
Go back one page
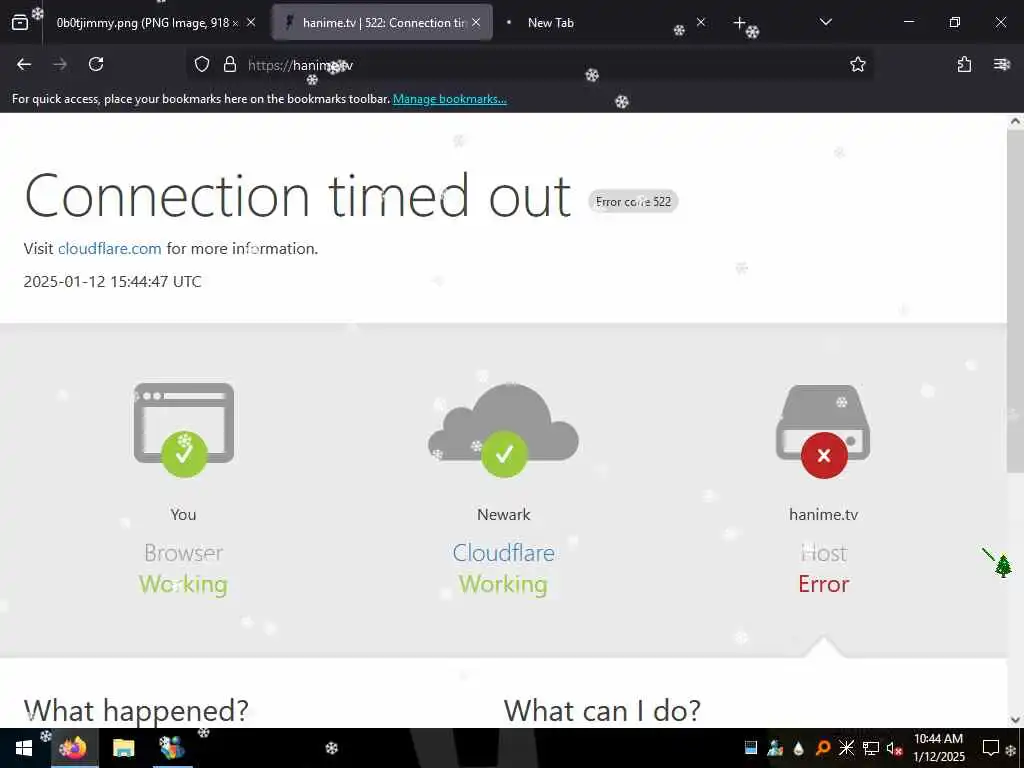point(24,64)
